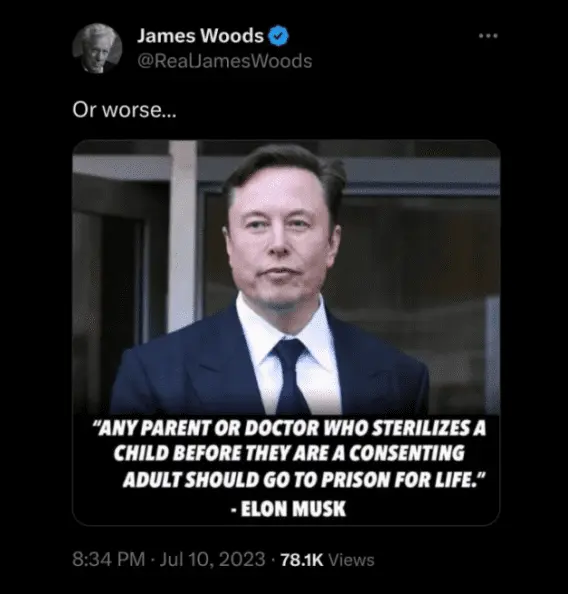Screen dimensions: 568x594
Task: Click the "- ELON MUSK" attribution caption
Action: [288, 508]
